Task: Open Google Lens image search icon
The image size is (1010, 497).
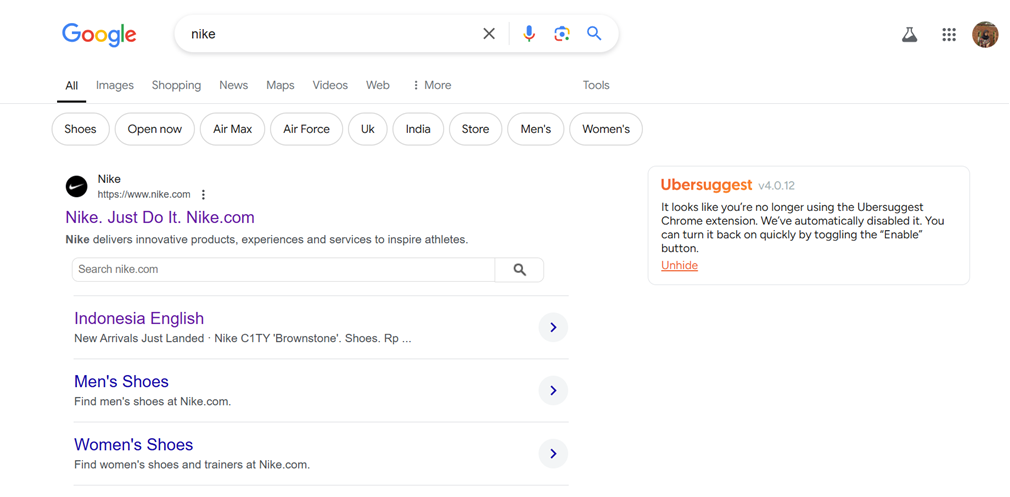Action: point(562,33)
